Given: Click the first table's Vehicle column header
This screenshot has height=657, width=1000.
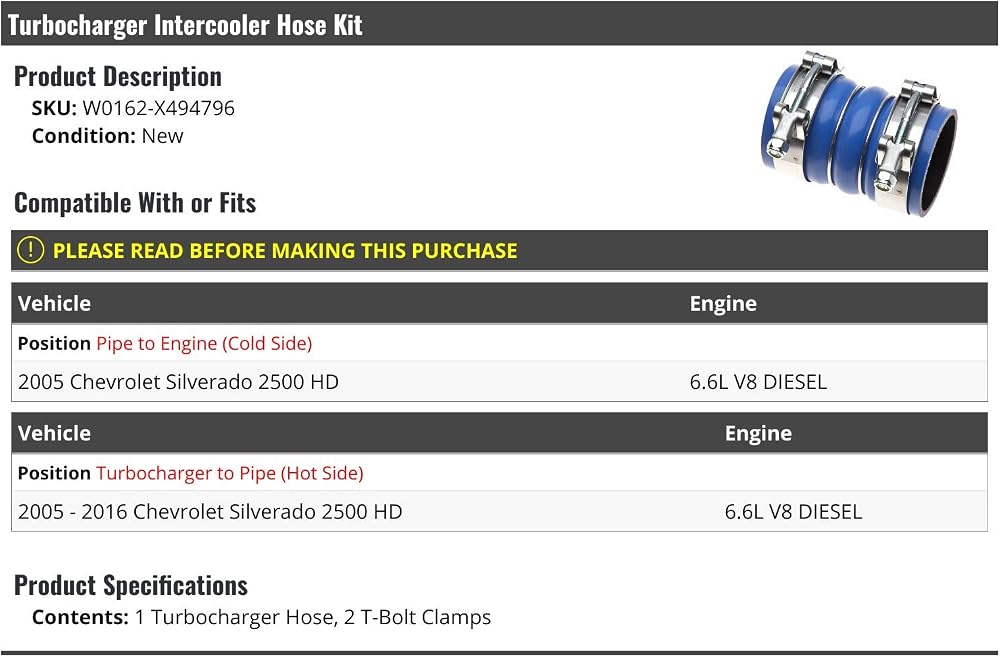Looking at the screenshot, I should point(54,303).
